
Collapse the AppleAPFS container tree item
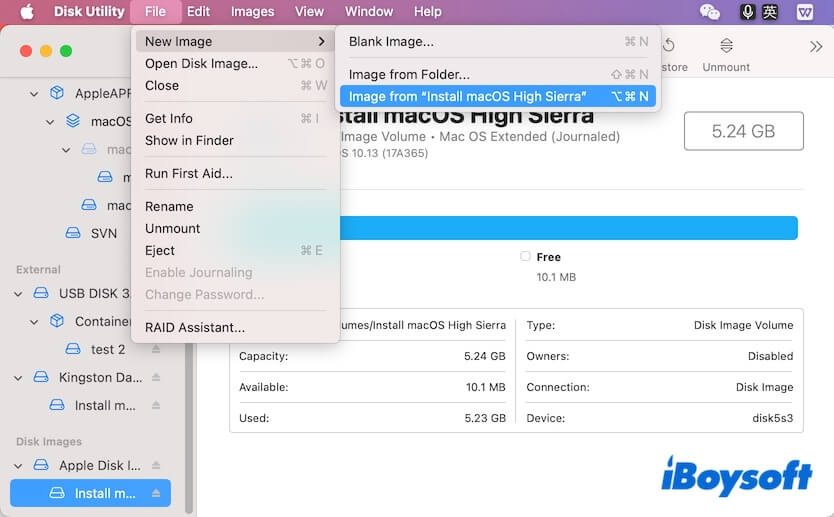click(x=34, y=94)
